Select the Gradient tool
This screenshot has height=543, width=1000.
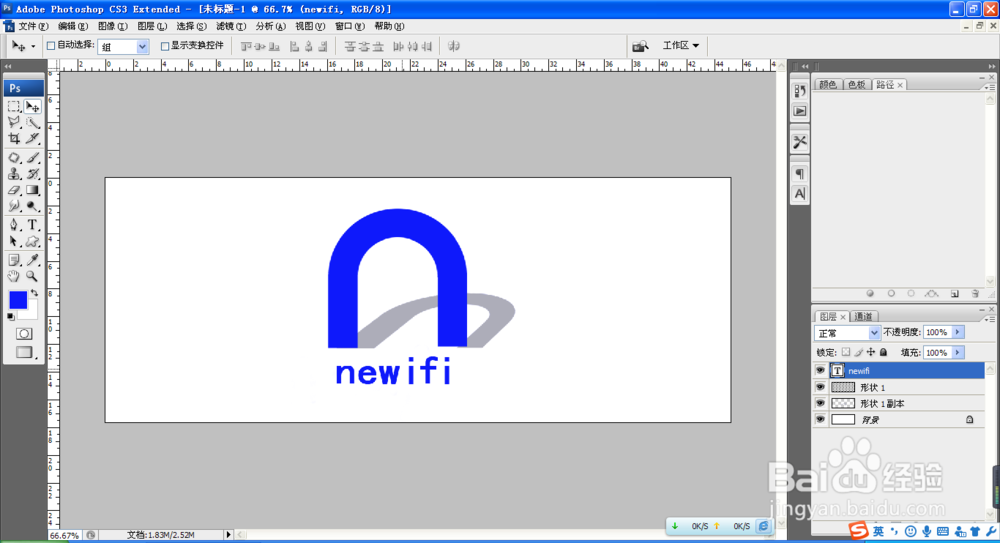pos(33,190)
